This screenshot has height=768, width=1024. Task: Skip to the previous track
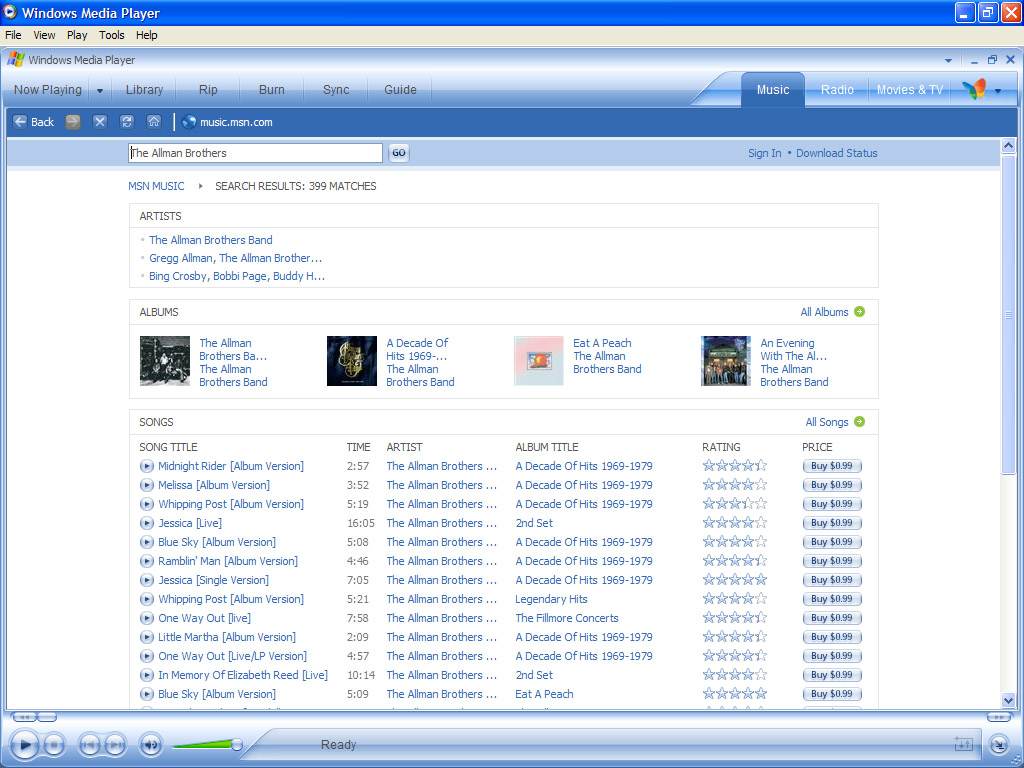click(89, 744)
